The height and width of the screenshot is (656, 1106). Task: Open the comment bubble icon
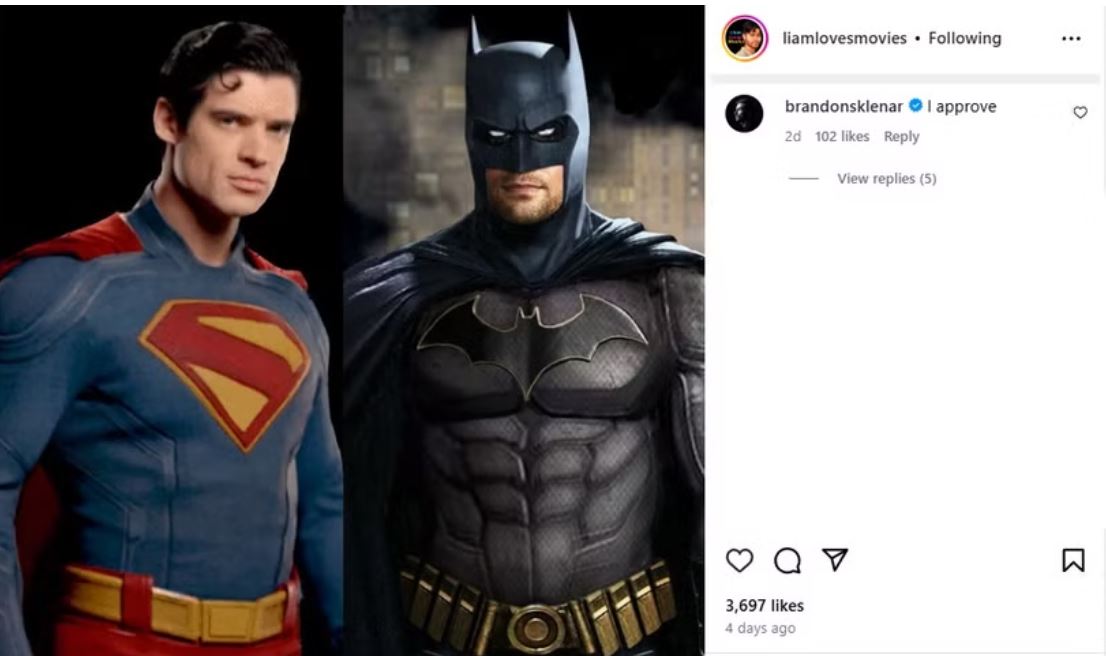(x=788, y=562)
